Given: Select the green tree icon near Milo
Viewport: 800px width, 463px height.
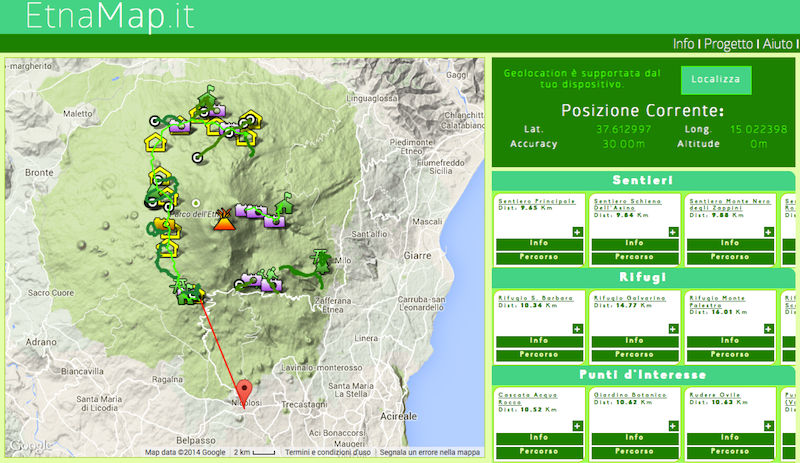Looking at the screenshot, I should (321, 261).
